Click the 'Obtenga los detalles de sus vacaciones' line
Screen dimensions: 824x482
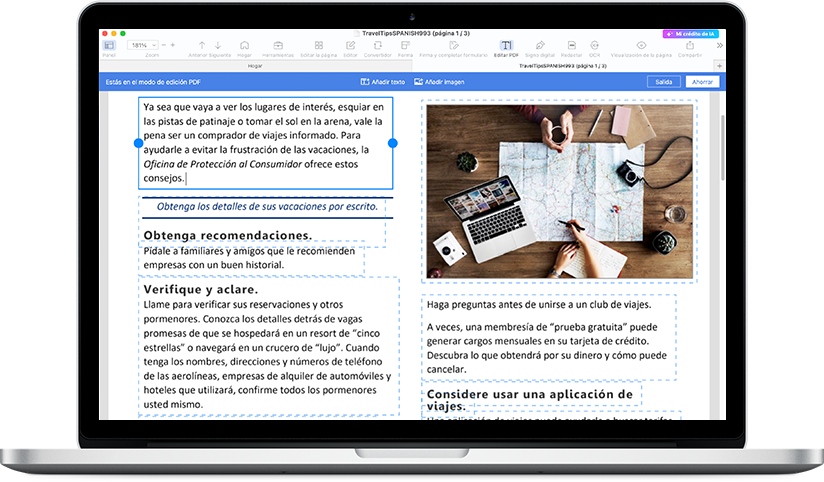[267, 207]
